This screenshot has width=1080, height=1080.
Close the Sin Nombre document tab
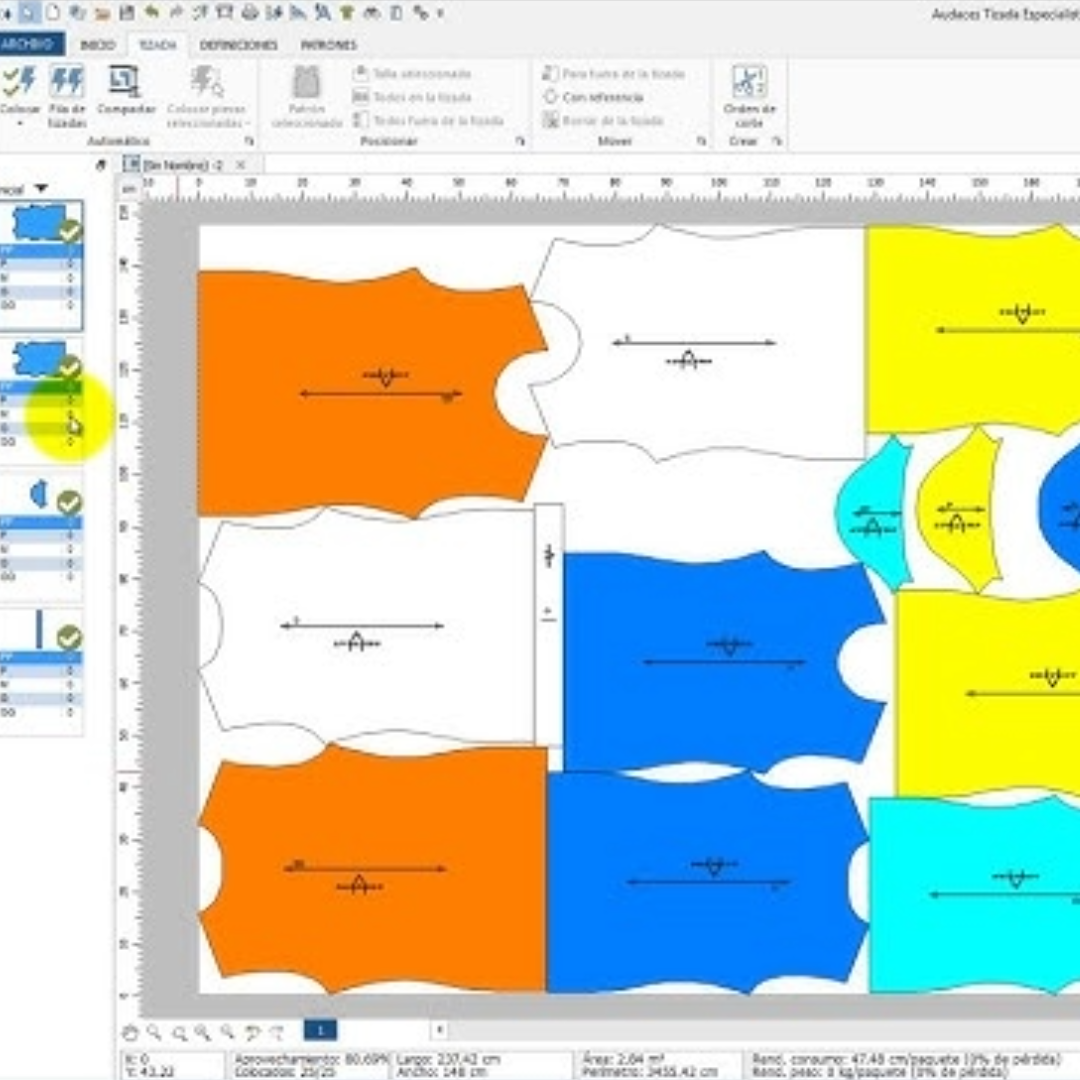[240, 164]
